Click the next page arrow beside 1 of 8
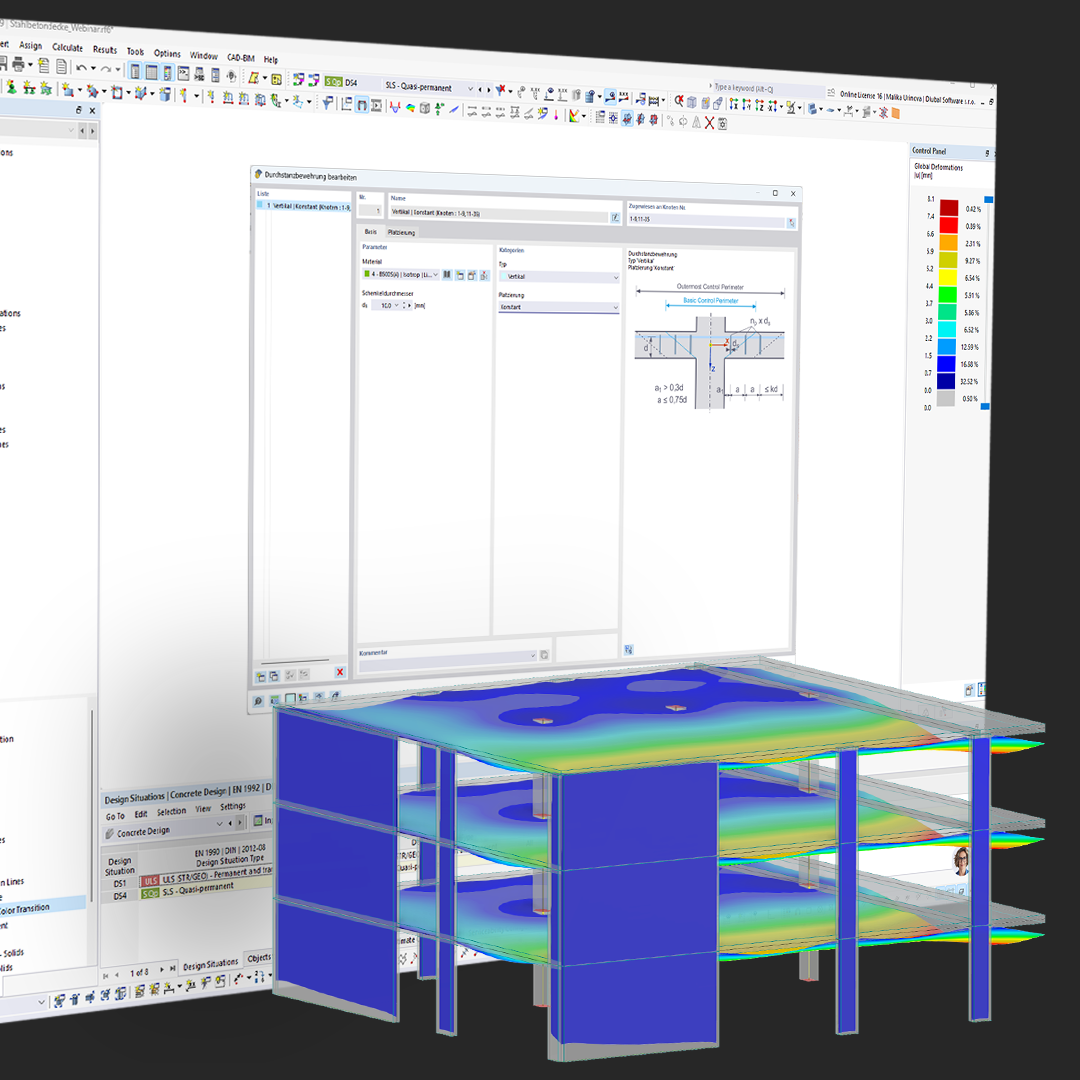1080x1080 pixels. (162, 968)
